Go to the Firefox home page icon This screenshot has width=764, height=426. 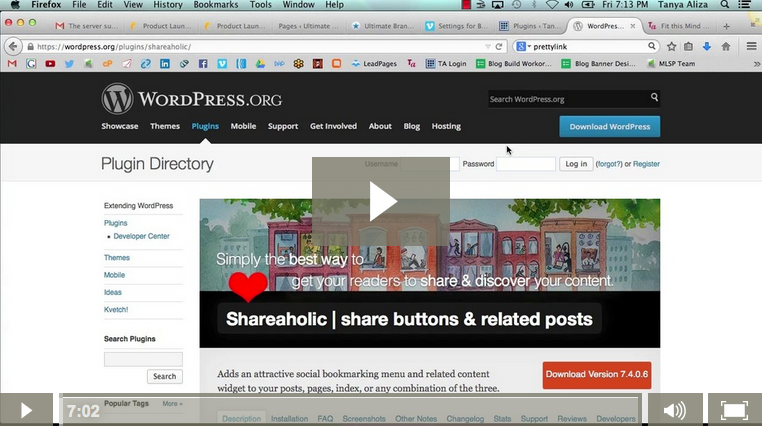click(726, 47)
